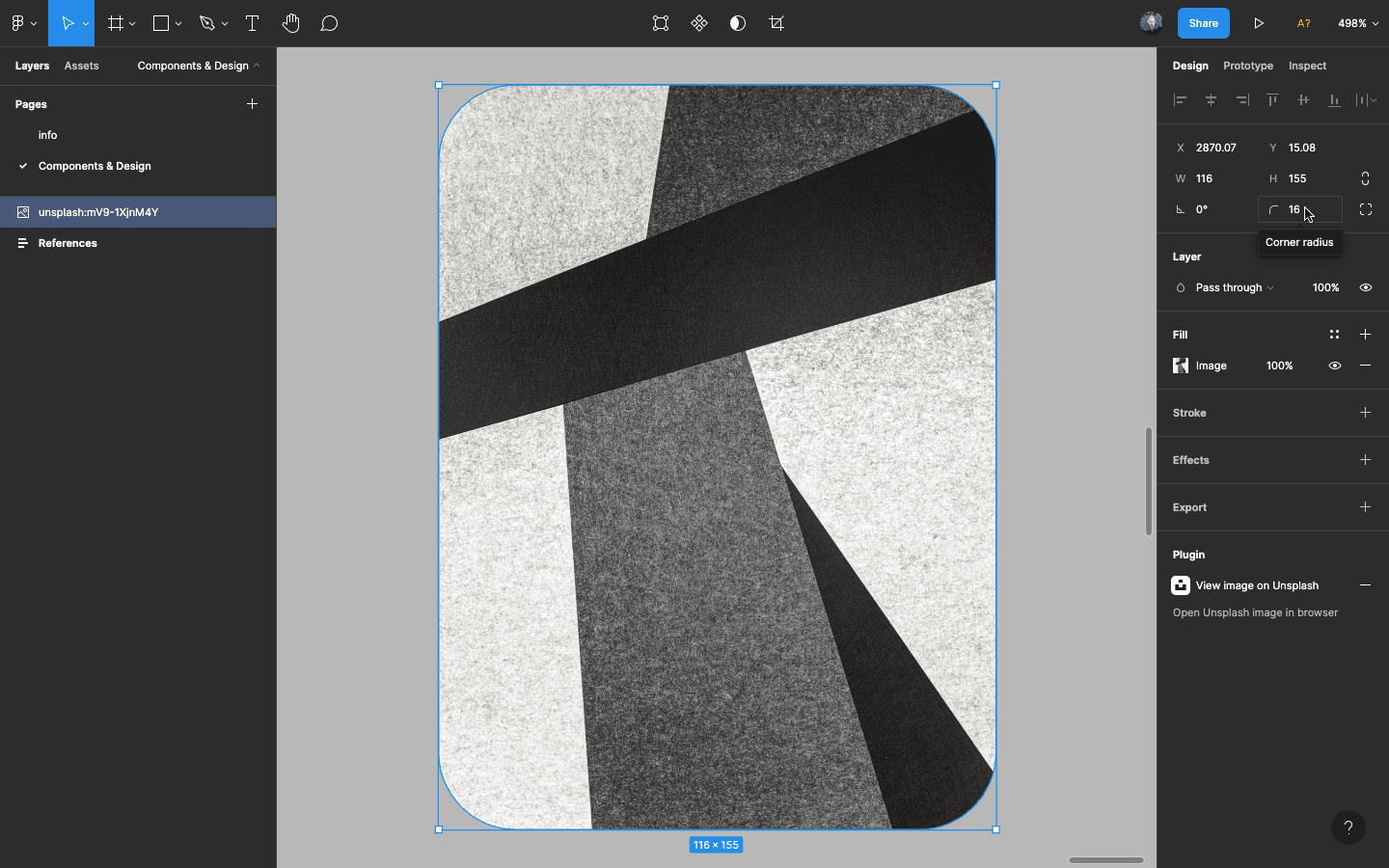Open the Inspect tab
Image resolution: width=1389 pixels, height=868 pixels.
pos(1307,66)
